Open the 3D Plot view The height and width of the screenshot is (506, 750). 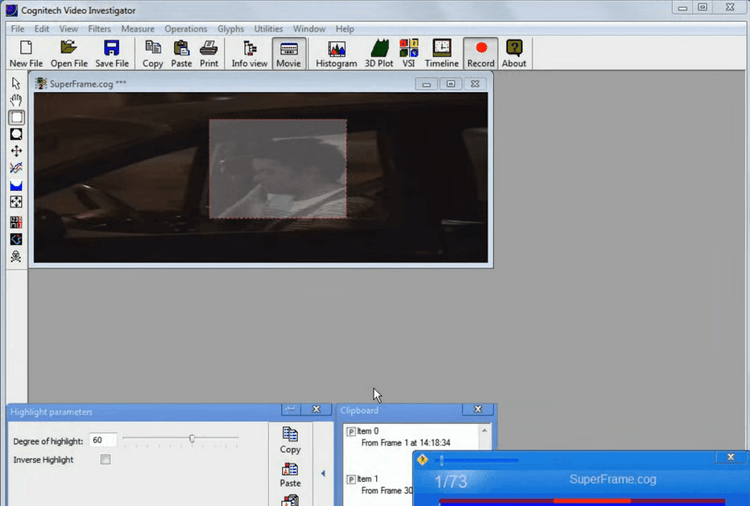(x=379, y=53)
